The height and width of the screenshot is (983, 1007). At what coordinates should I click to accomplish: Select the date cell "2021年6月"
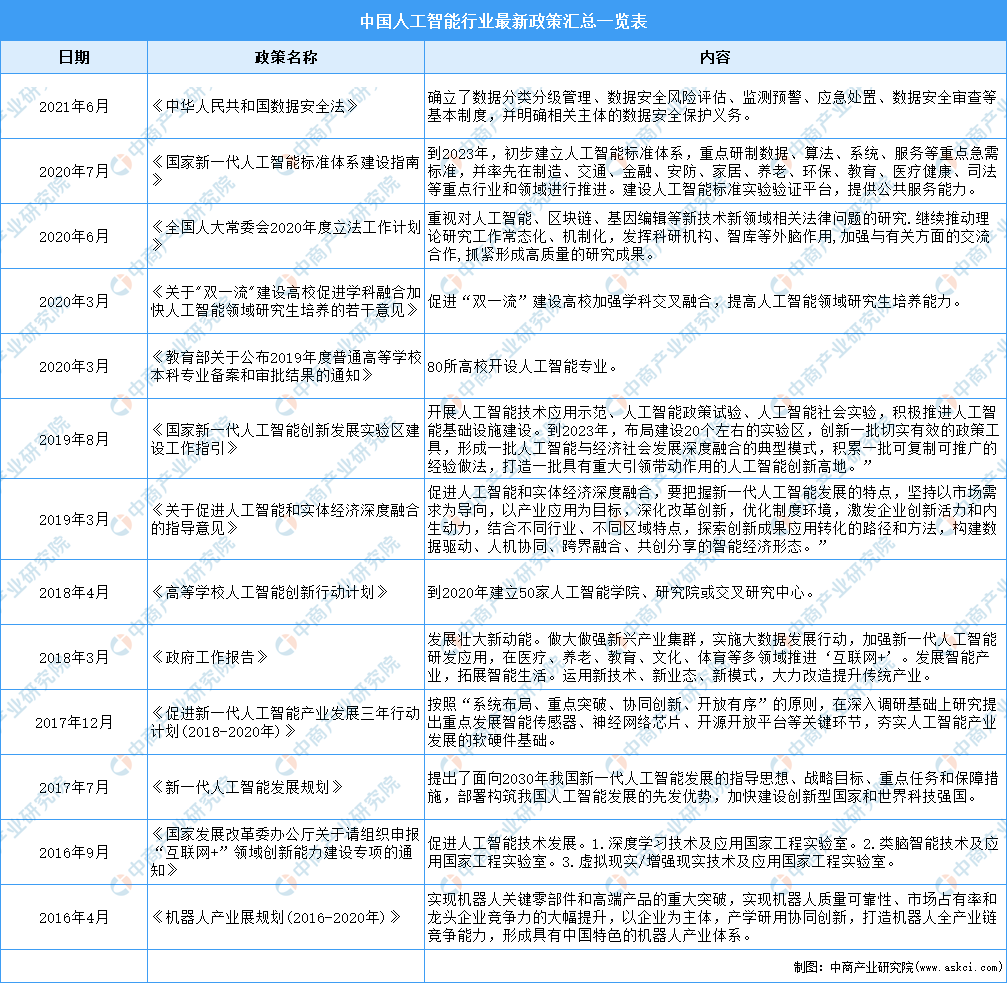coord(74,107)
